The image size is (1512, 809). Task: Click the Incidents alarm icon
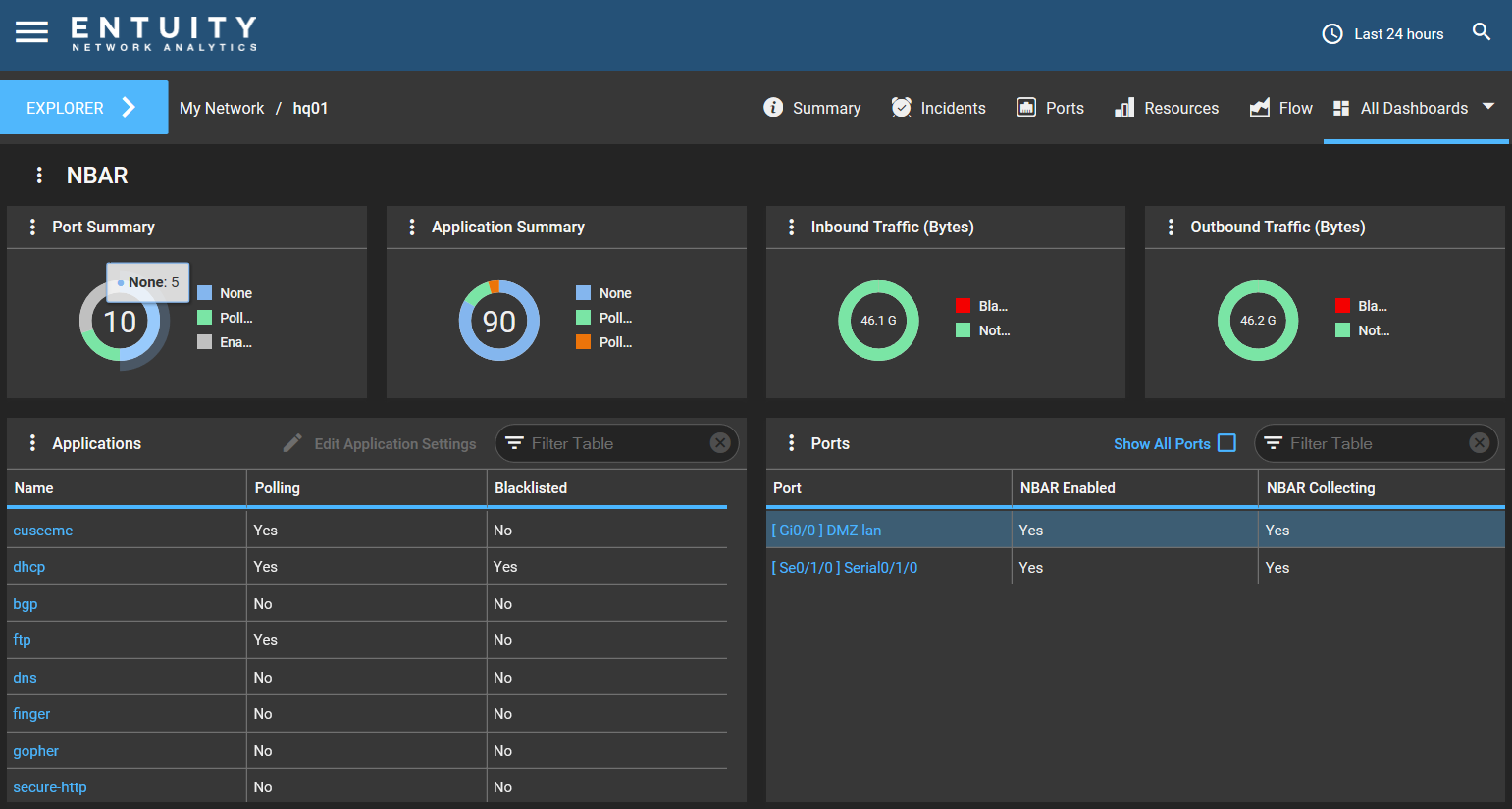[901, 107]
